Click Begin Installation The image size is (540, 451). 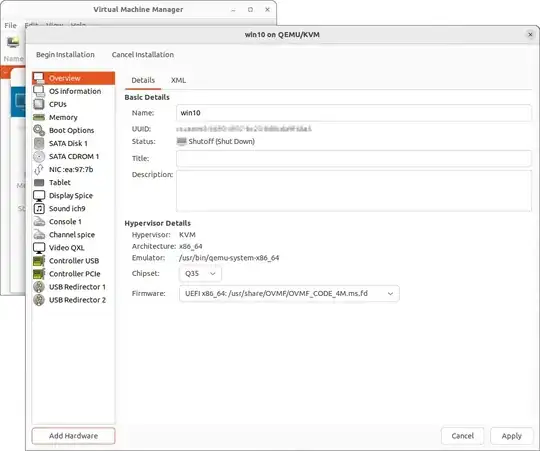(65, 55)
